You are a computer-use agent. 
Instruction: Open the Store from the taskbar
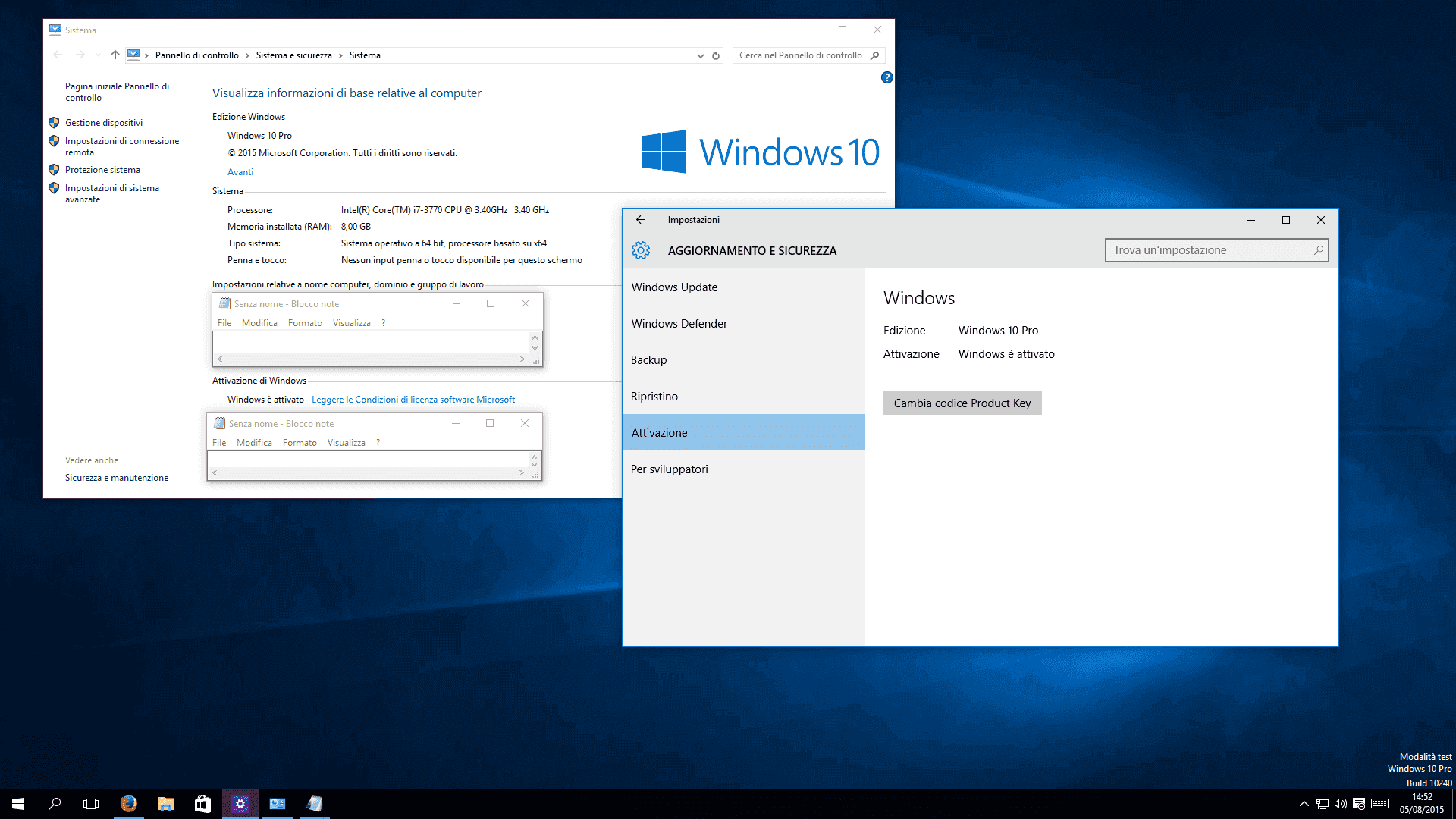[202, 804]
